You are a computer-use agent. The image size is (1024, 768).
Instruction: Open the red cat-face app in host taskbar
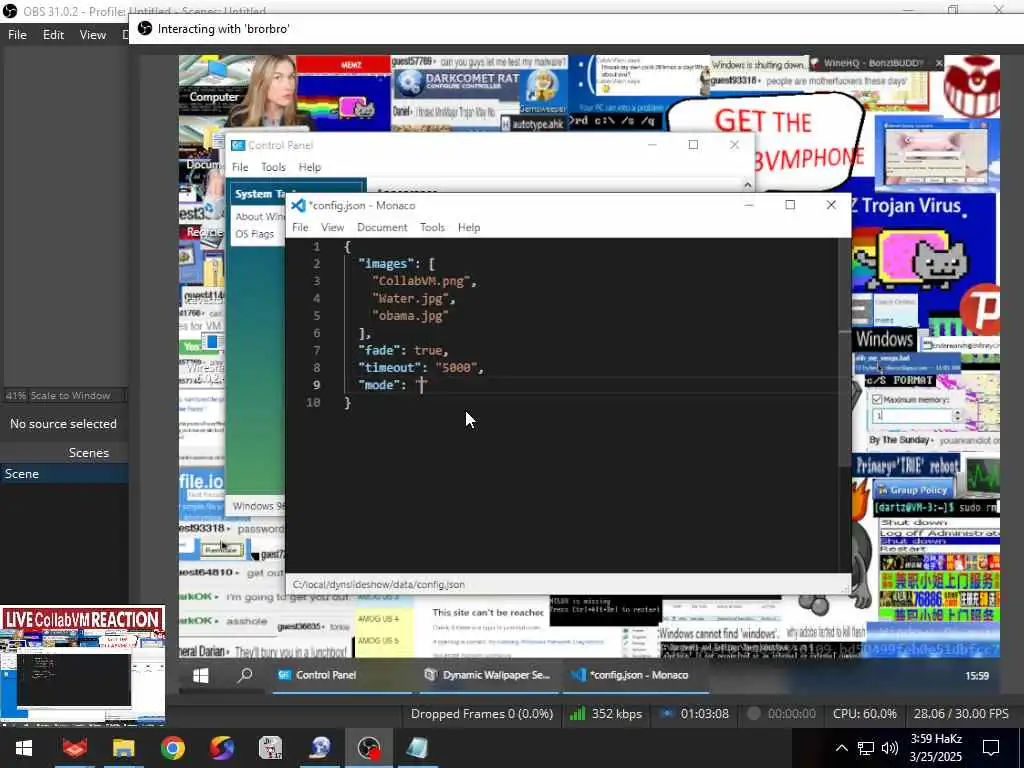[74, 748]
